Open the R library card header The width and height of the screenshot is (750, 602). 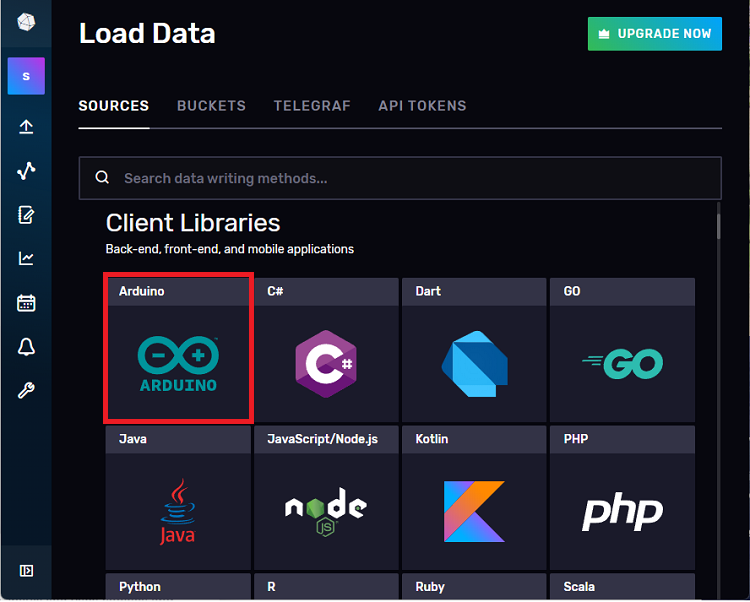326,587
